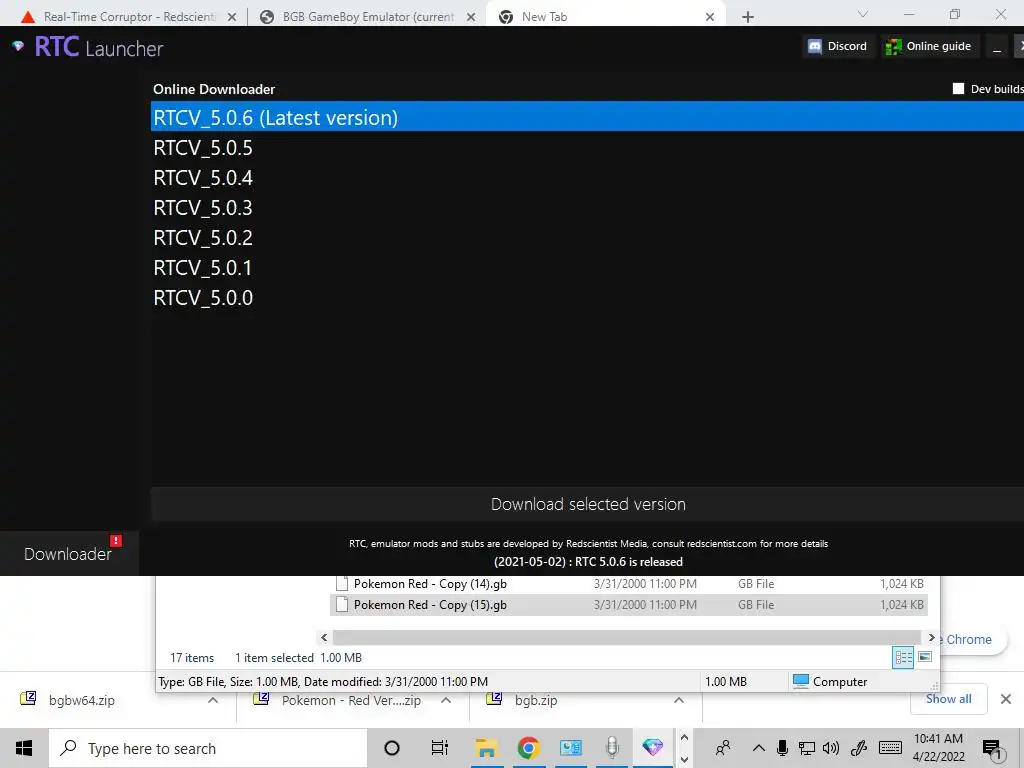Image resolution: width=1024 pixels, height=768 pixels.
Task: Open the touch keyboard tray icon
Action: (x=890, y=748)
